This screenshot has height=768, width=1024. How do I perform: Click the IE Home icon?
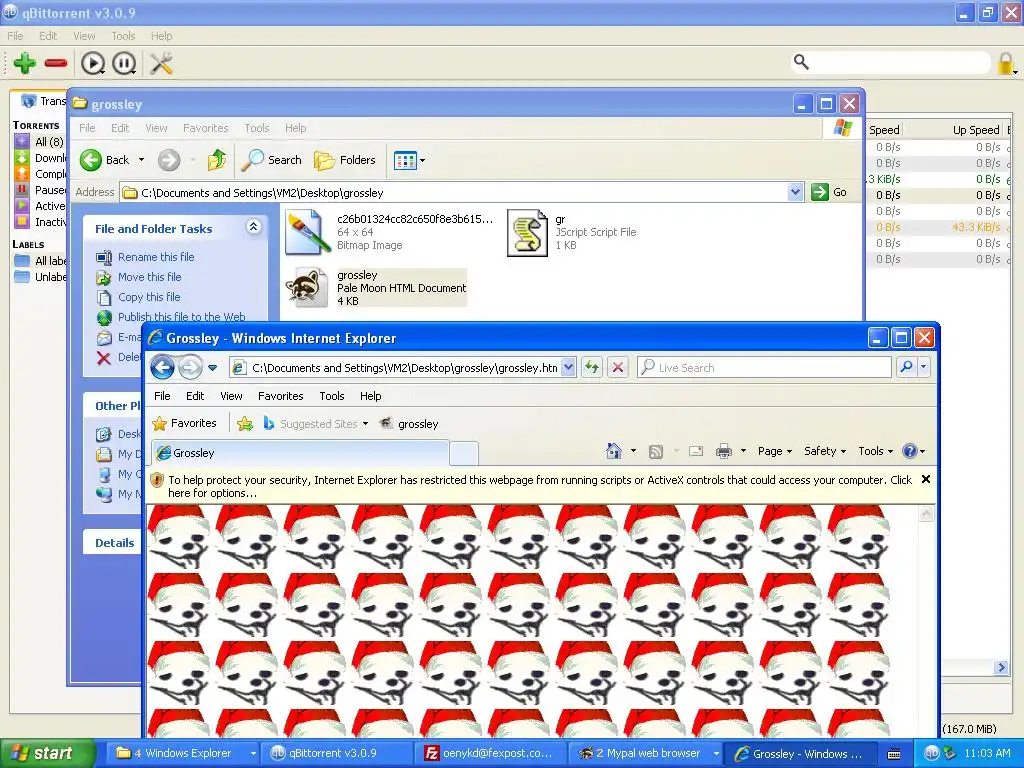614,451
